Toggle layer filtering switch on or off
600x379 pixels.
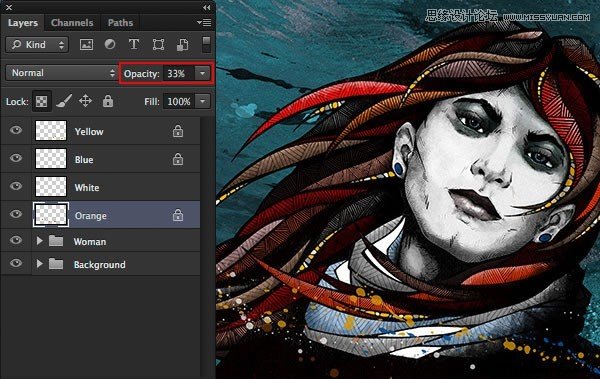pyautogui.click(x=206, y=44)
